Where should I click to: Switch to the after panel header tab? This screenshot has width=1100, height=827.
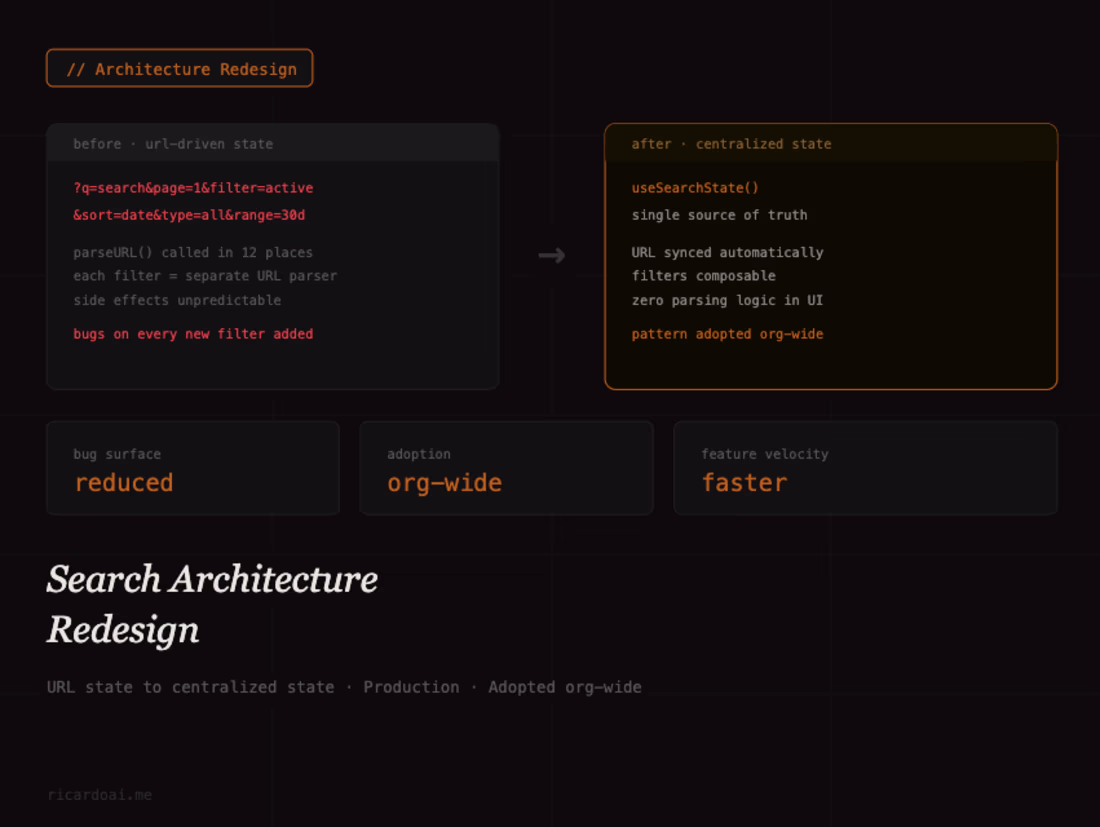[x=729, y=143]
